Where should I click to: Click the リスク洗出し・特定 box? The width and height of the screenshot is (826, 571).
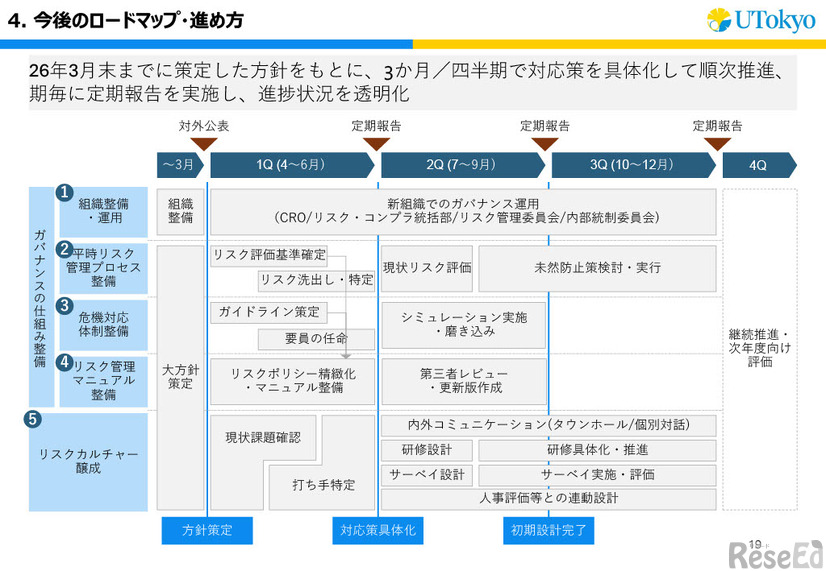pos(316,280)
